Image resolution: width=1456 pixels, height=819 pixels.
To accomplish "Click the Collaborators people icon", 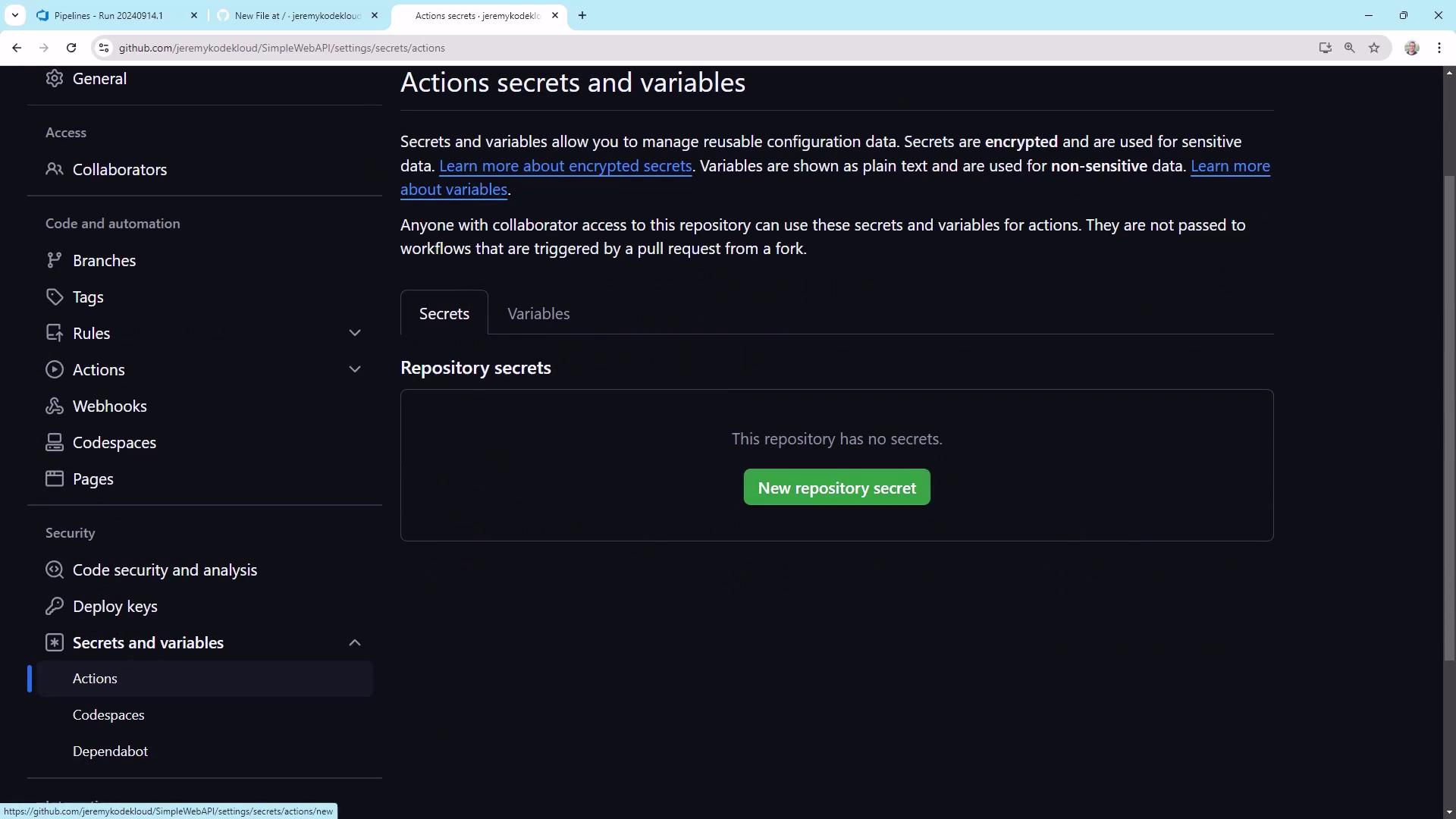I will (x=54, y=169).
